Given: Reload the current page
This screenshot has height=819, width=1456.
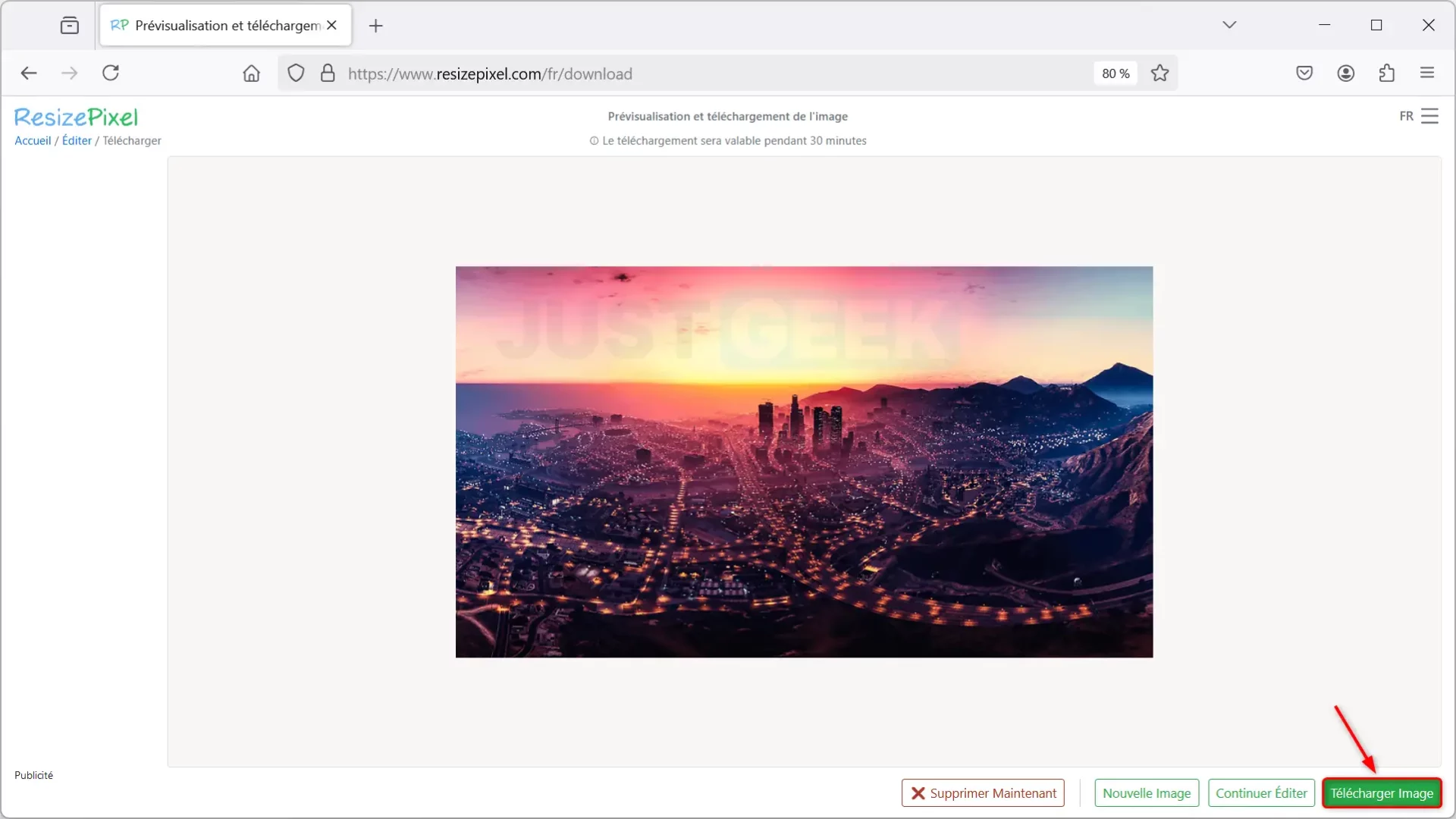Looking at the screenshot, I should pos(111,73).
